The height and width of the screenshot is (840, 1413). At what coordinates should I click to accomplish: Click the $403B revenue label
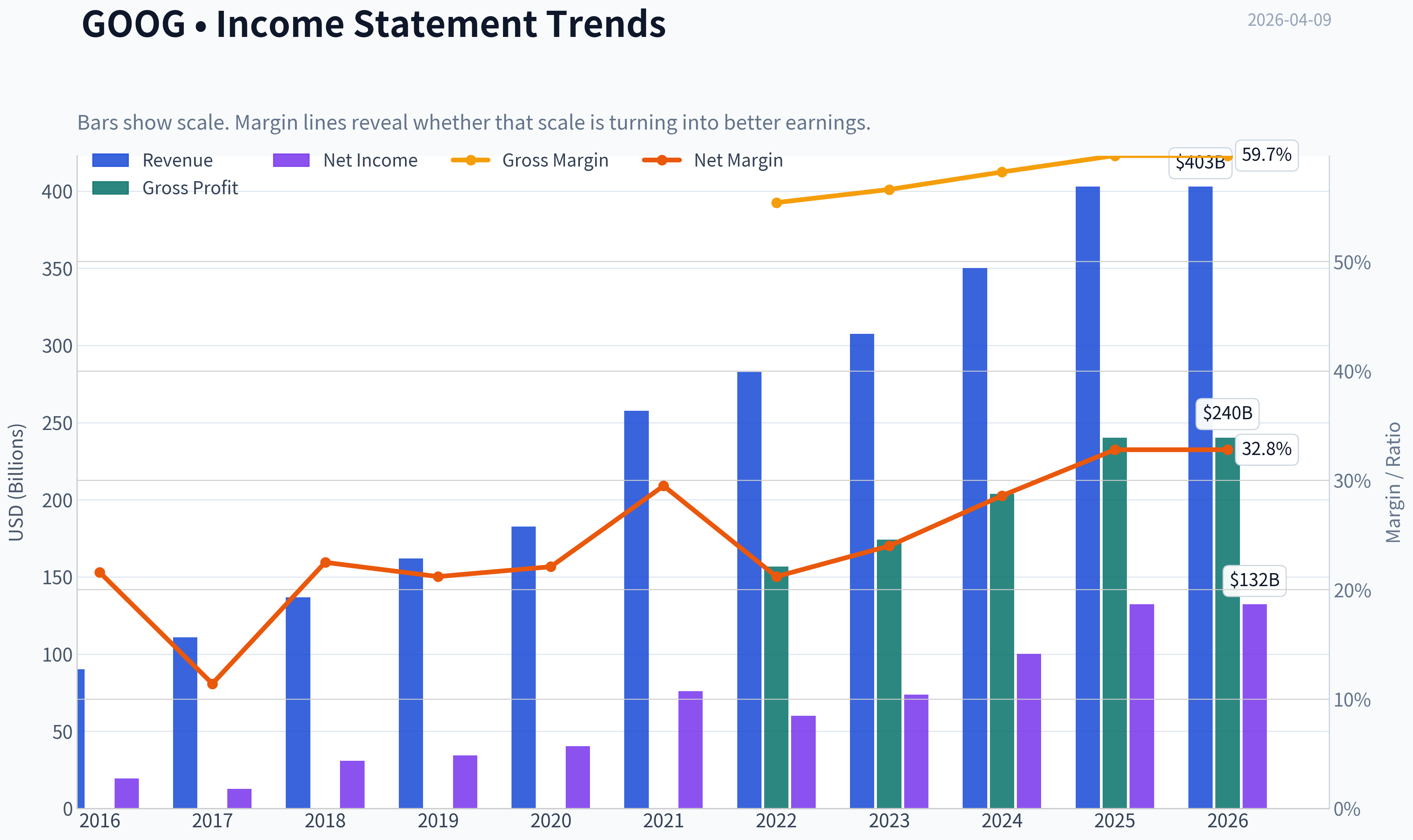1200,163
